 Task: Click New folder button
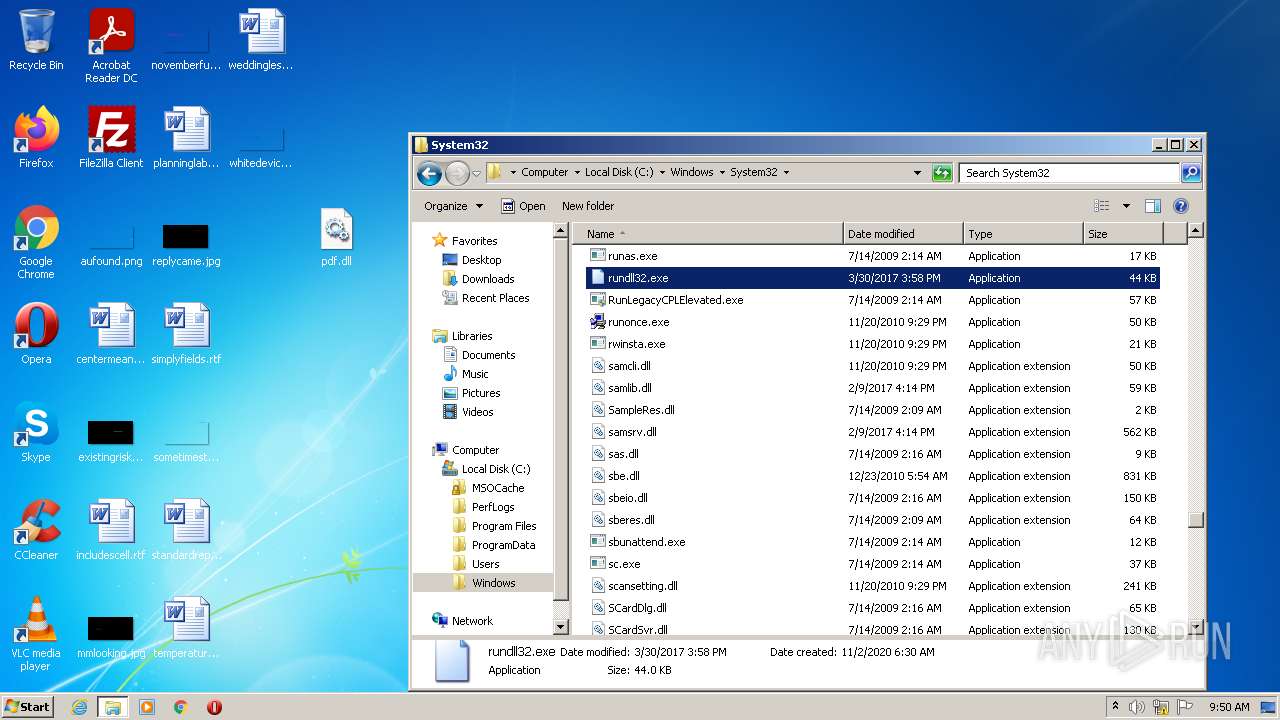(x=588, y=206)
